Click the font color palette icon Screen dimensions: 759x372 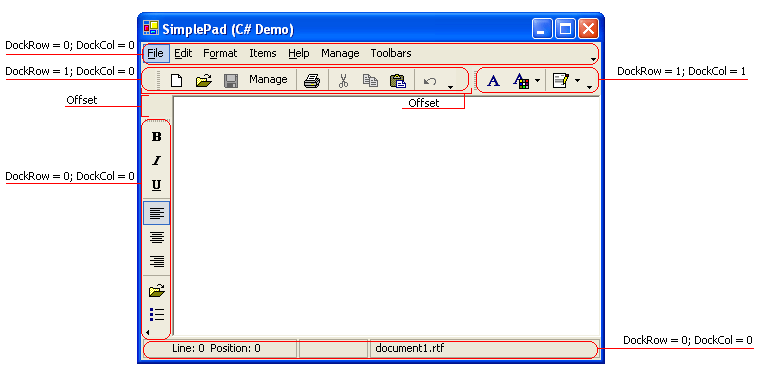tap(521, 81)
